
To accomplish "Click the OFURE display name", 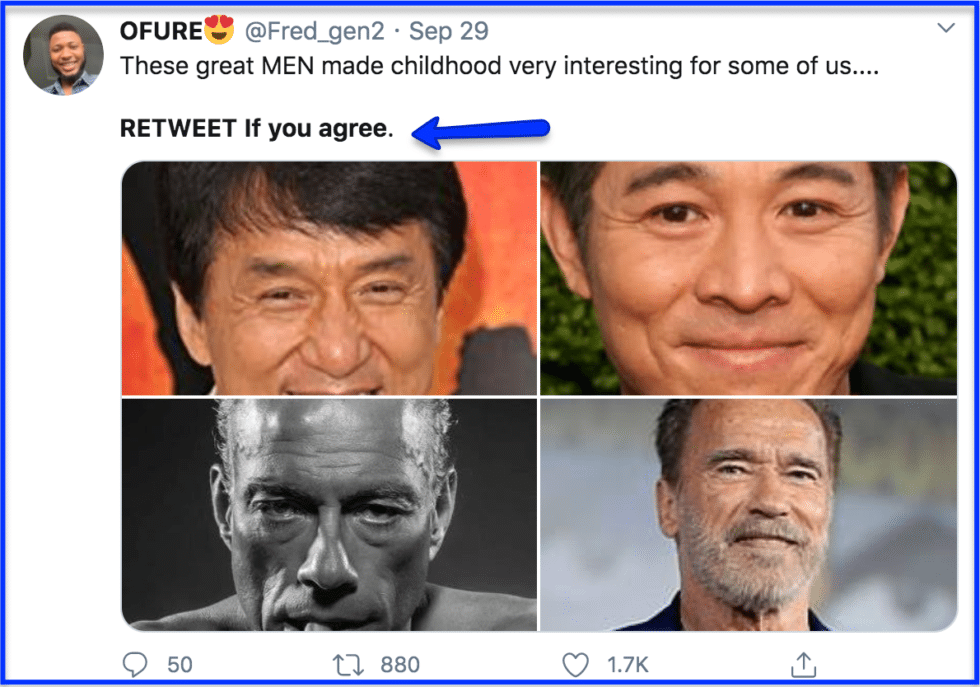I will [161, 31].
